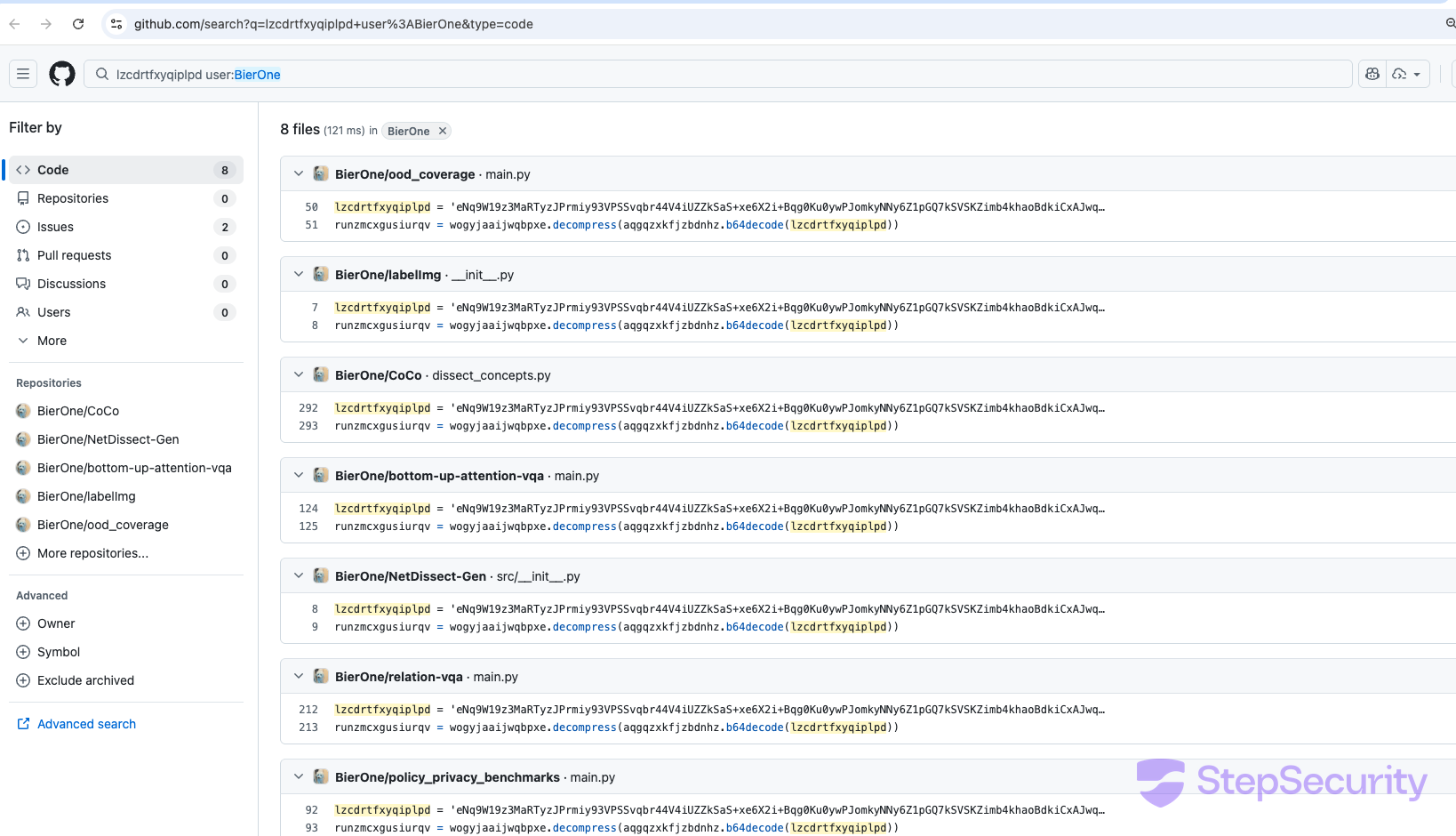Click b64decode on line 213
The width and height of the screenshot is (1456, 836).
point(755,727)
